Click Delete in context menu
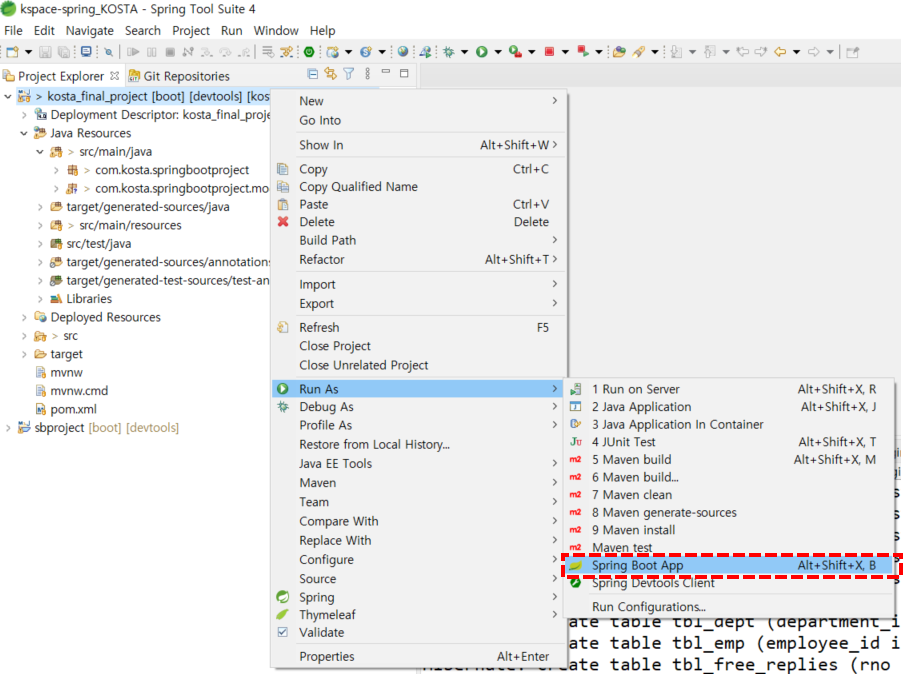903x674 pixels. 419,222
